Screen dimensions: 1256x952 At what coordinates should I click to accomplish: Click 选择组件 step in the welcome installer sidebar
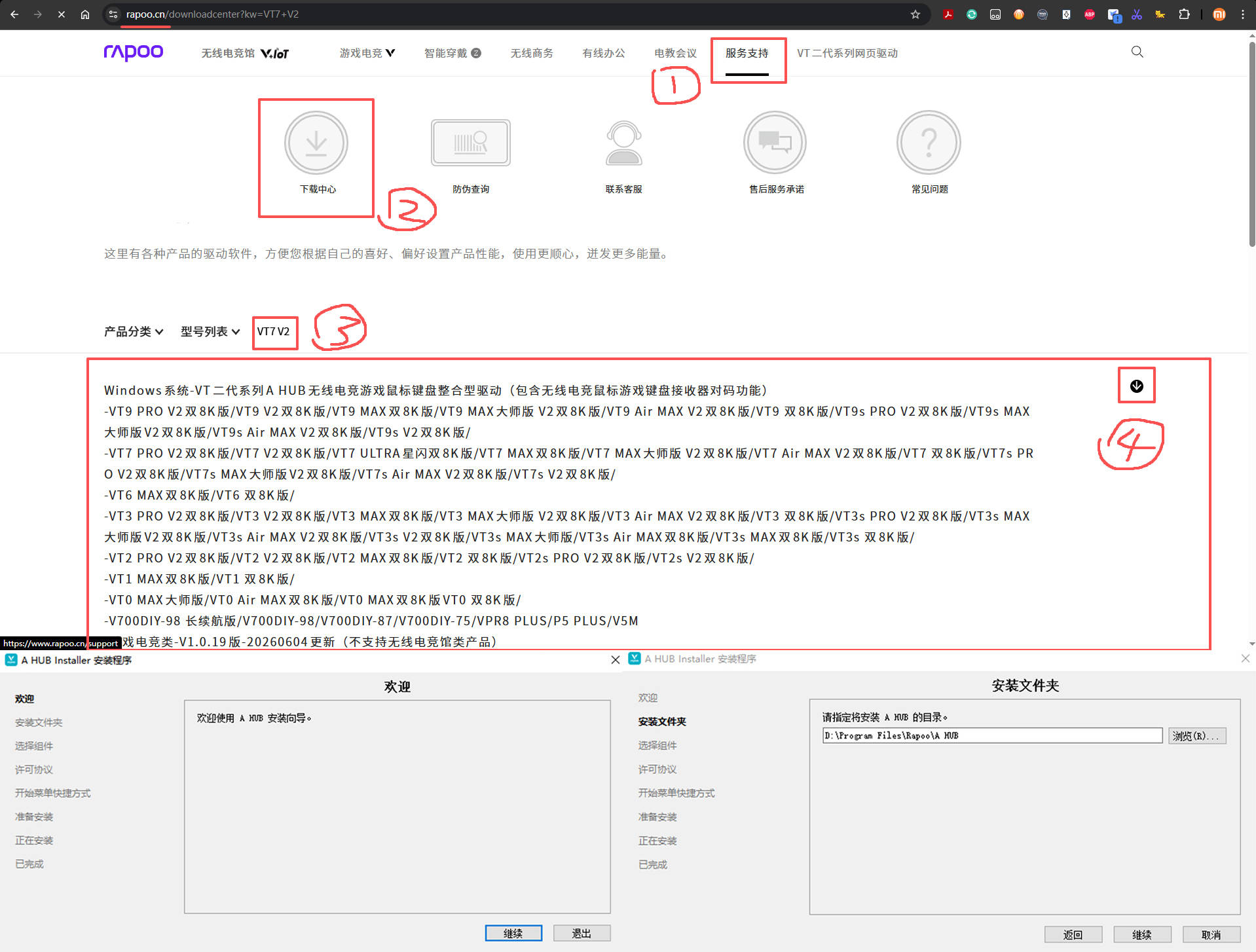34,746
